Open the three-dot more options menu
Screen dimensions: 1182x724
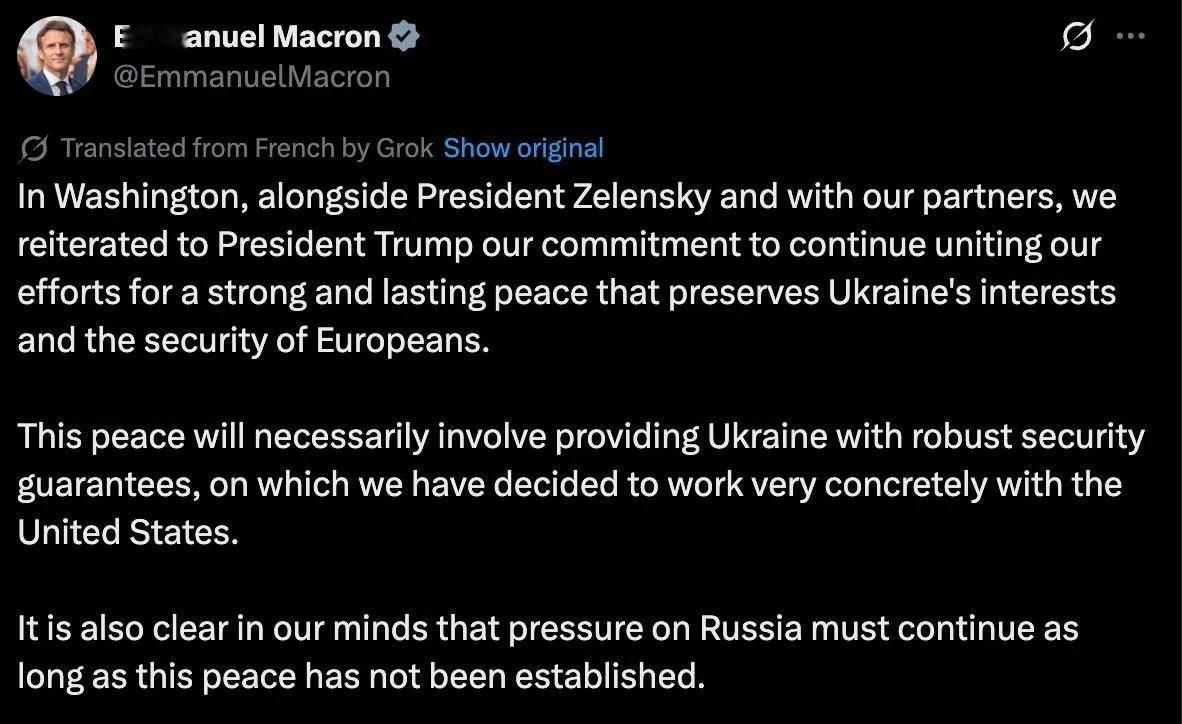click(x=1131, y=35)
